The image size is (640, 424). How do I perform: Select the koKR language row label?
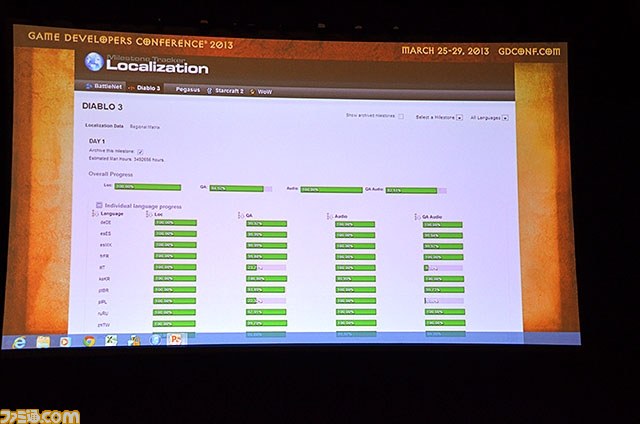click(104, 279)
